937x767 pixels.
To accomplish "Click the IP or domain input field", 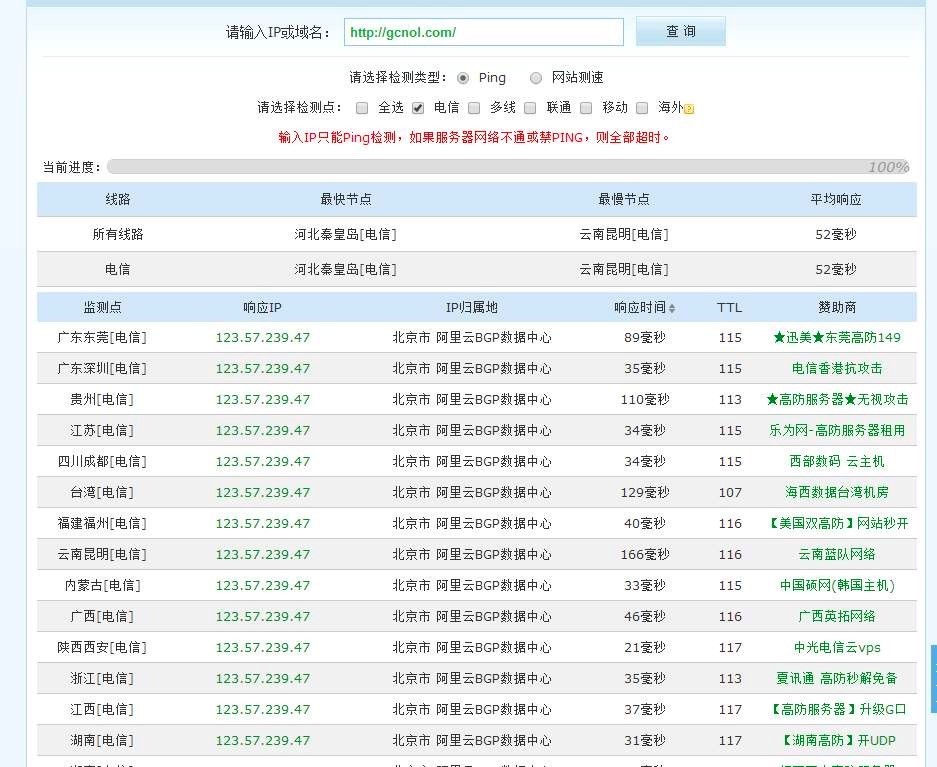I will 483,32.
